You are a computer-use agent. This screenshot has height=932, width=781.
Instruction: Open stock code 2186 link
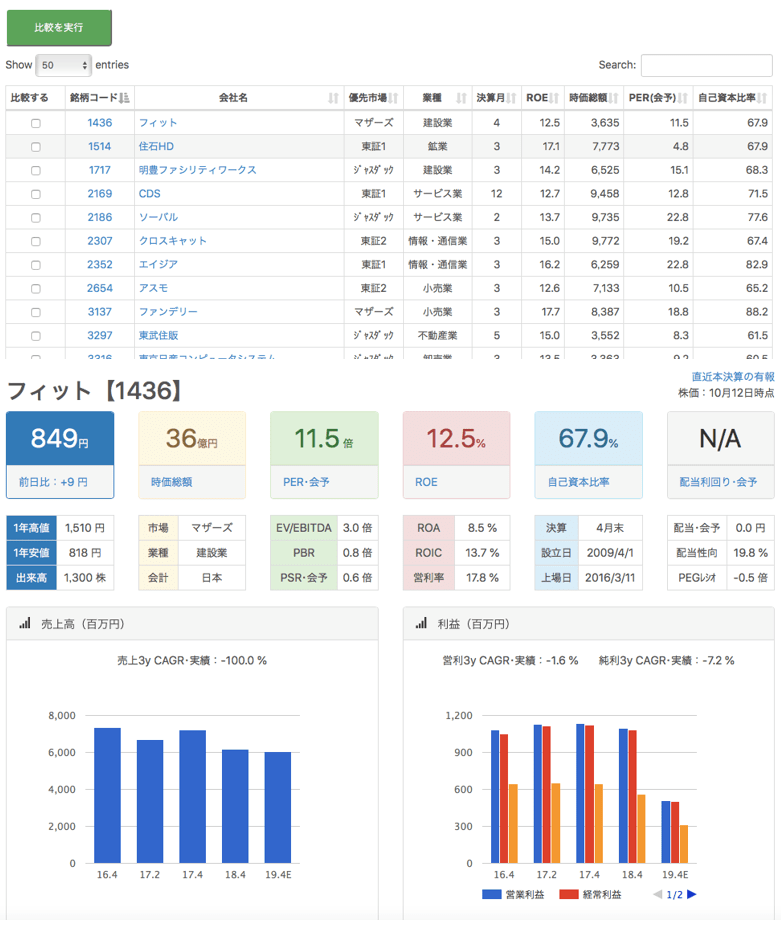click(100, 217)
